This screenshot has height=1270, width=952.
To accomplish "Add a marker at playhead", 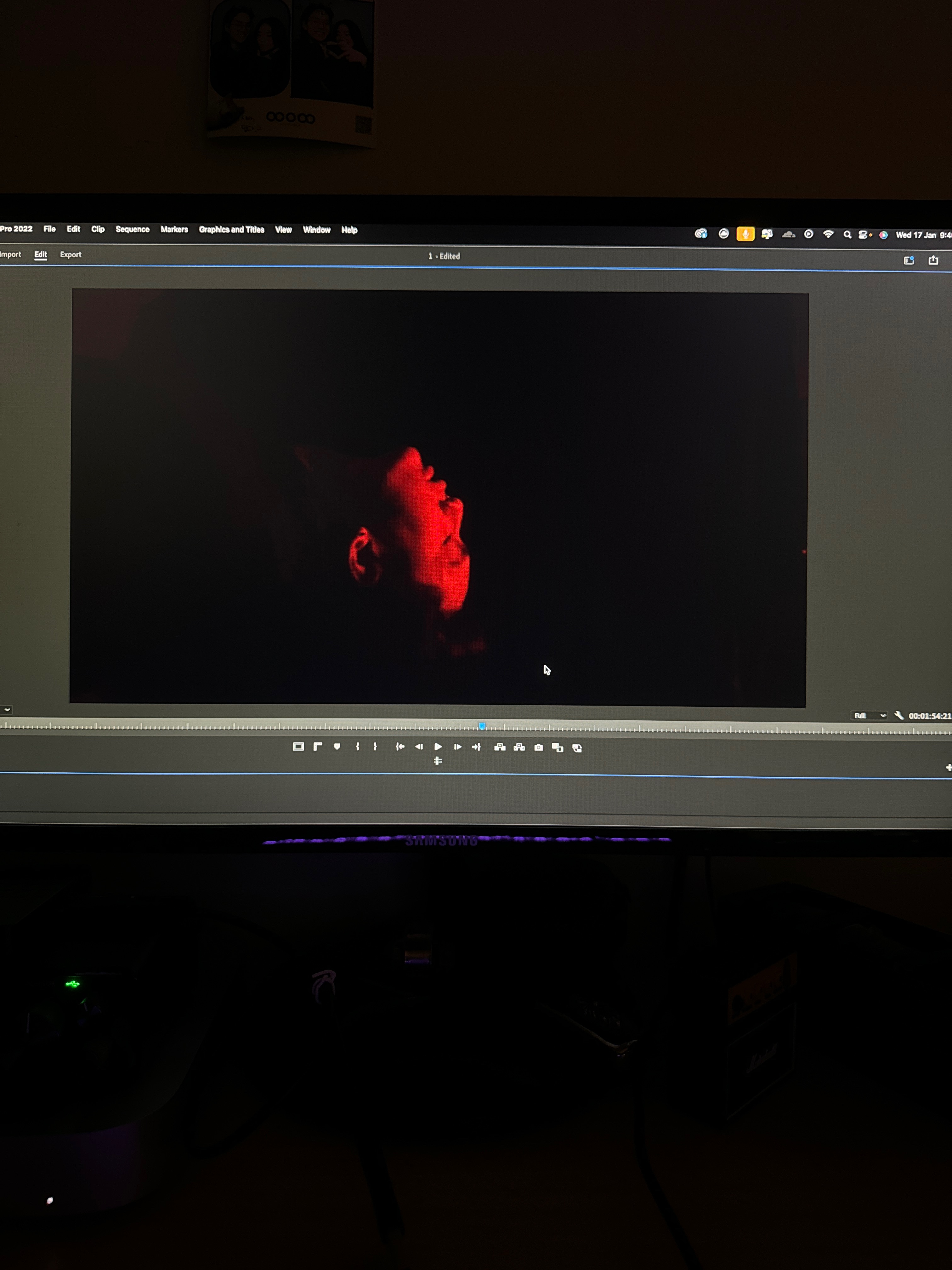I will click(x=337, y=747).
